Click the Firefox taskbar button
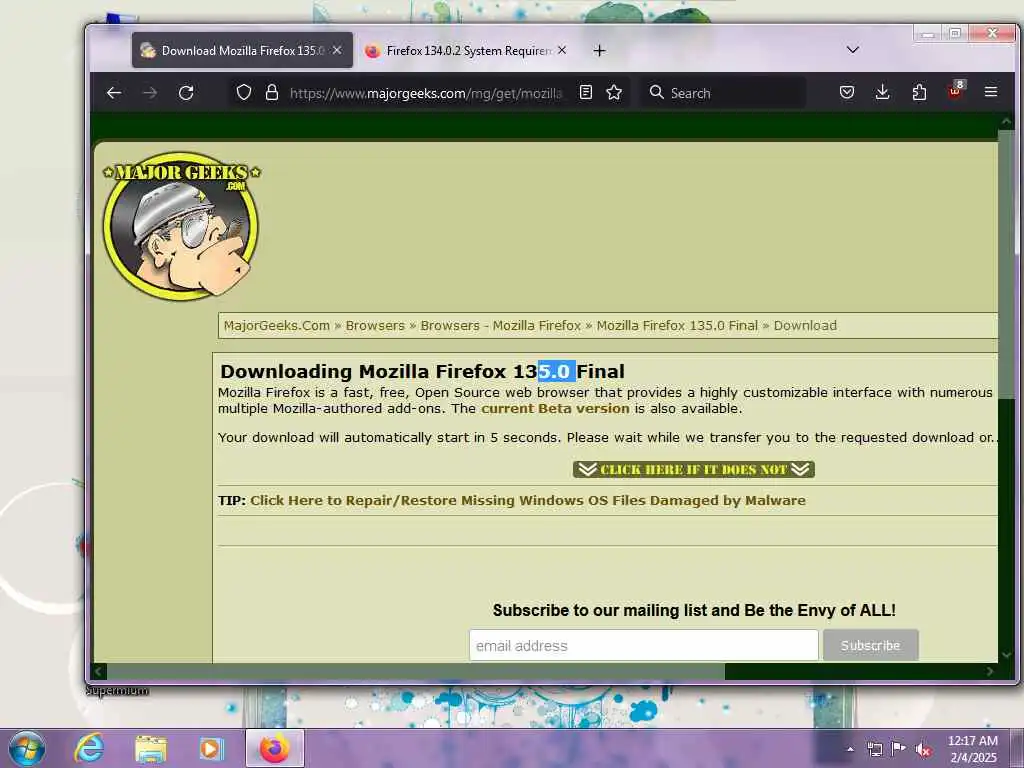1024x768 pixels. (275, 748)
